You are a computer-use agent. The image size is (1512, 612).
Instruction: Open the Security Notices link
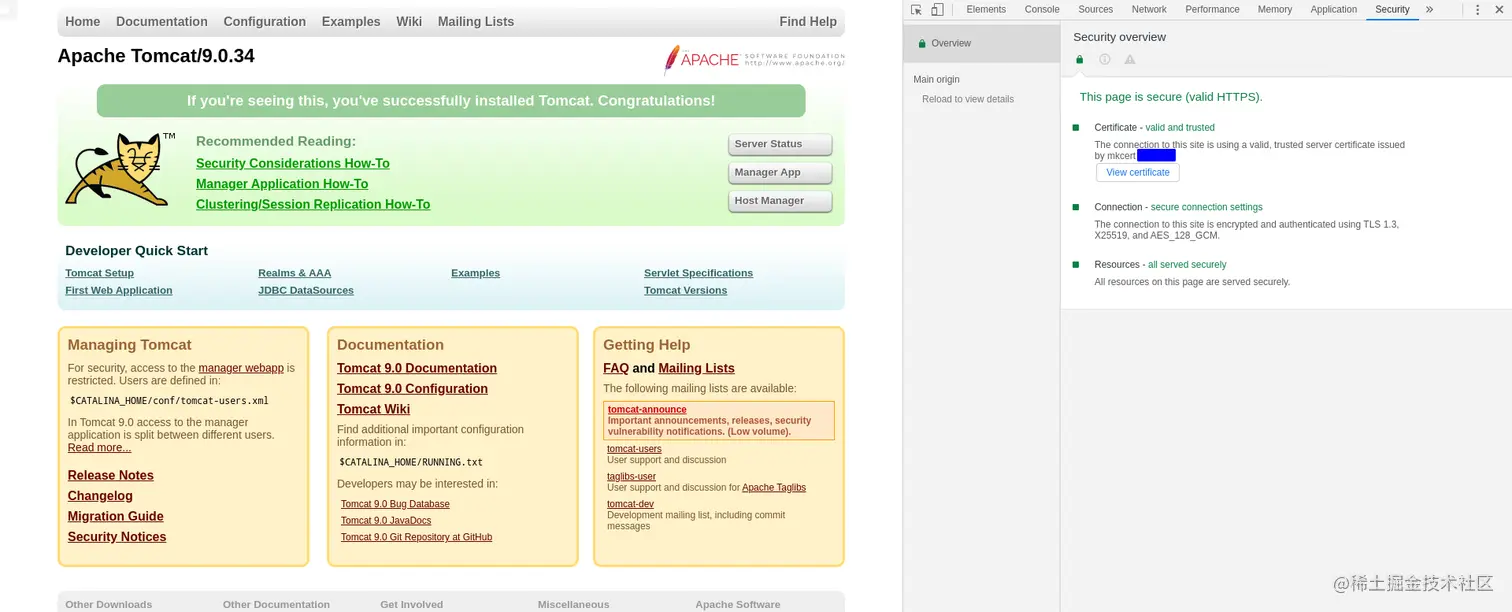(x=117, y=537)
